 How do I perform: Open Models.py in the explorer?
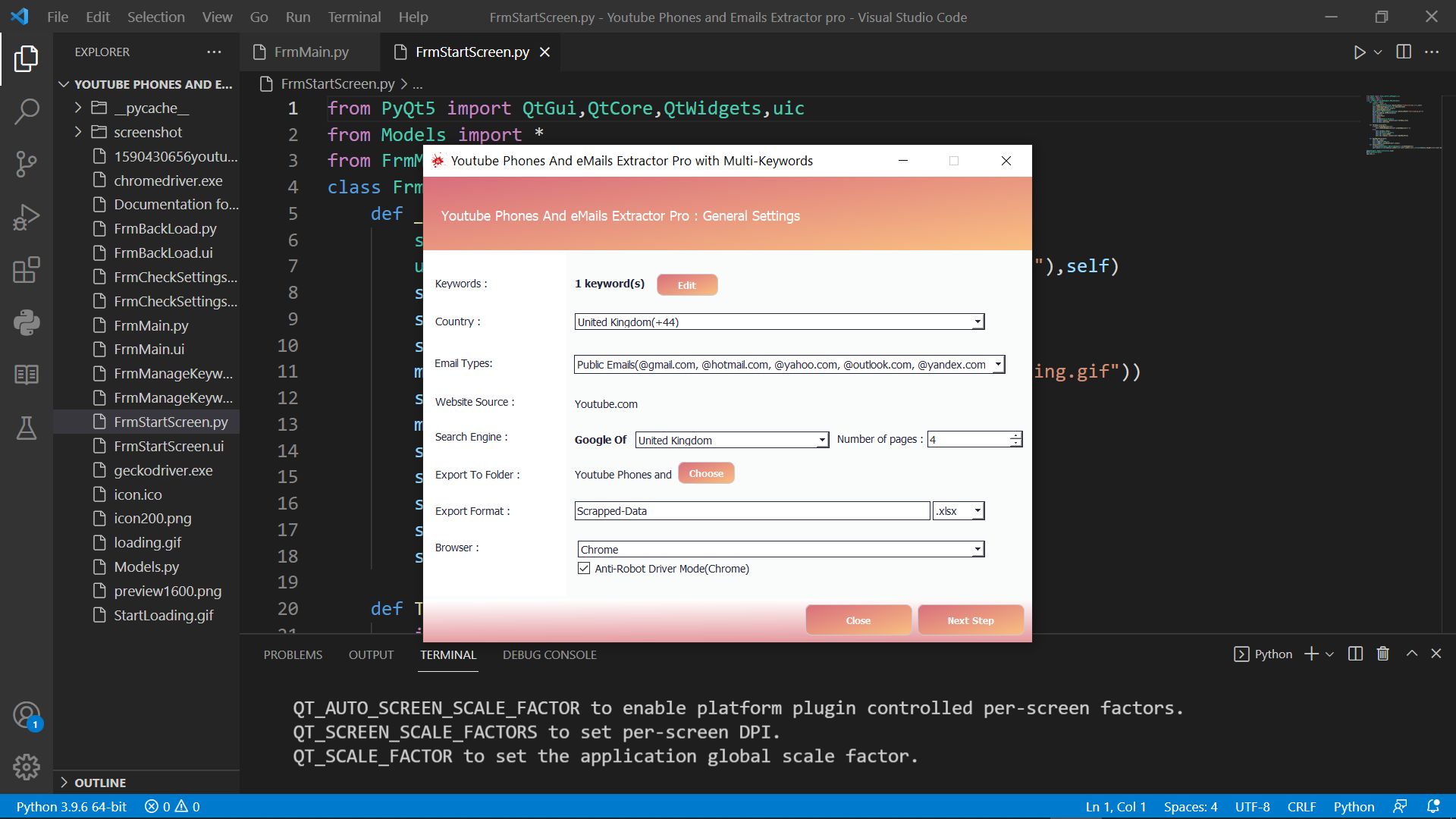pyautogui.click(x=146, y=566)
